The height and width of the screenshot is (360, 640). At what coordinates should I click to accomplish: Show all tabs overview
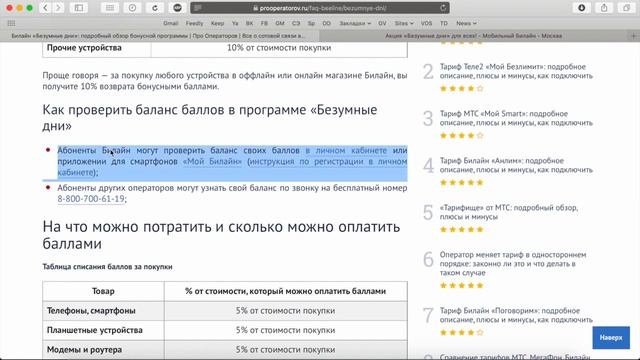[x=626, y=8]
